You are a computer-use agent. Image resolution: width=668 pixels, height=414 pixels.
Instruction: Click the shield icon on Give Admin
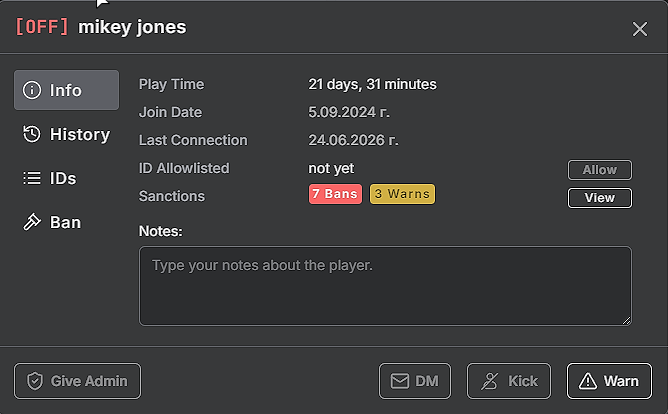[x=35, y=381]
